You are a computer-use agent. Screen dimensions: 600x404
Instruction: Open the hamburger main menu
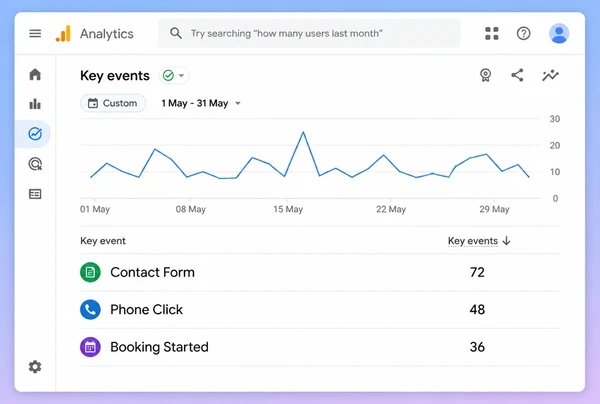click(x=35, y=33)
